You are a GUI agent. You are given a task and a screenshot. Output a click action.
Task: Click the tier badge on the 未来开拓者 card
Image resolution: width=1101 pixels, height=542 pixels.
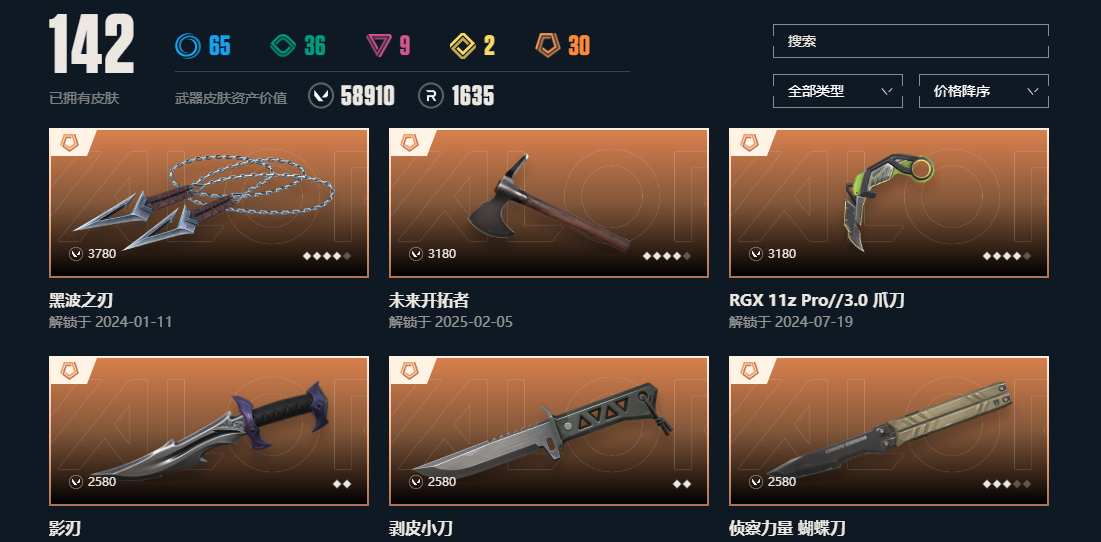pyautogui.click(x=409, y=143)
